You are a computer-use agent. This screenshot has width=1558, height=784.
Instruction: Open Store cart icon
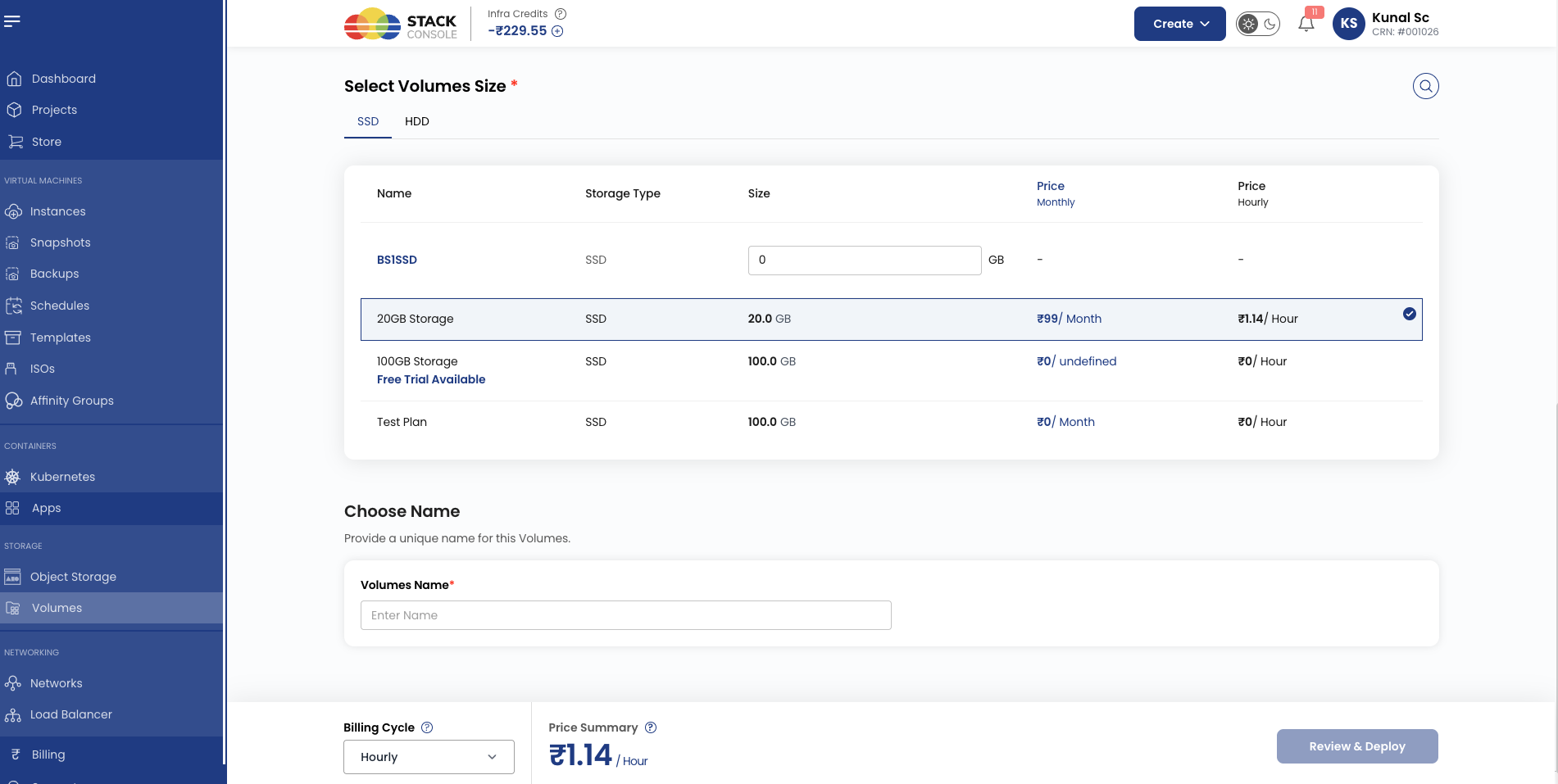(x=15, y=142)
